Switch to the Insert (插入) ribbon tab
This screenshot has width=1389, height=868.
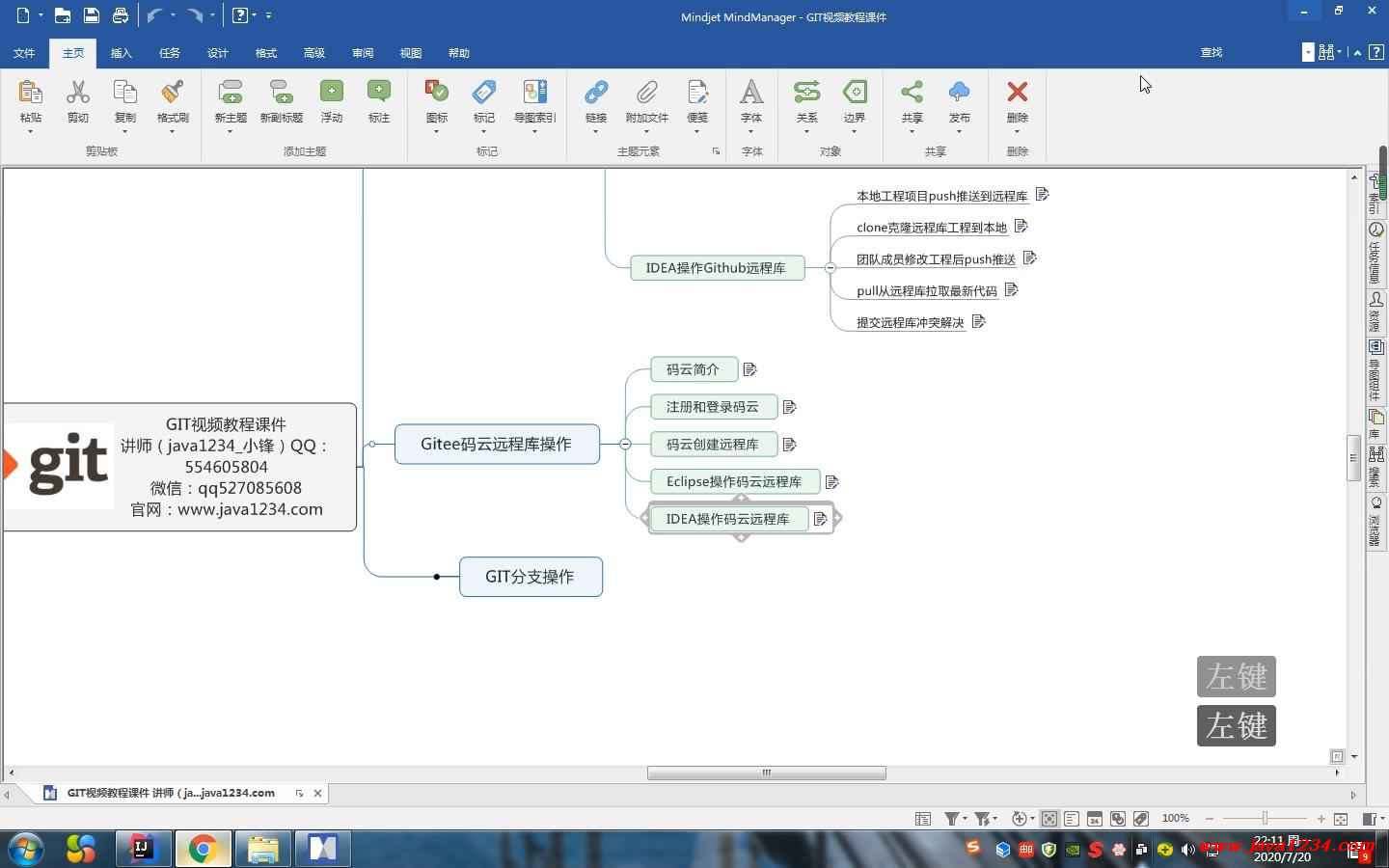[x=122, y=53]
